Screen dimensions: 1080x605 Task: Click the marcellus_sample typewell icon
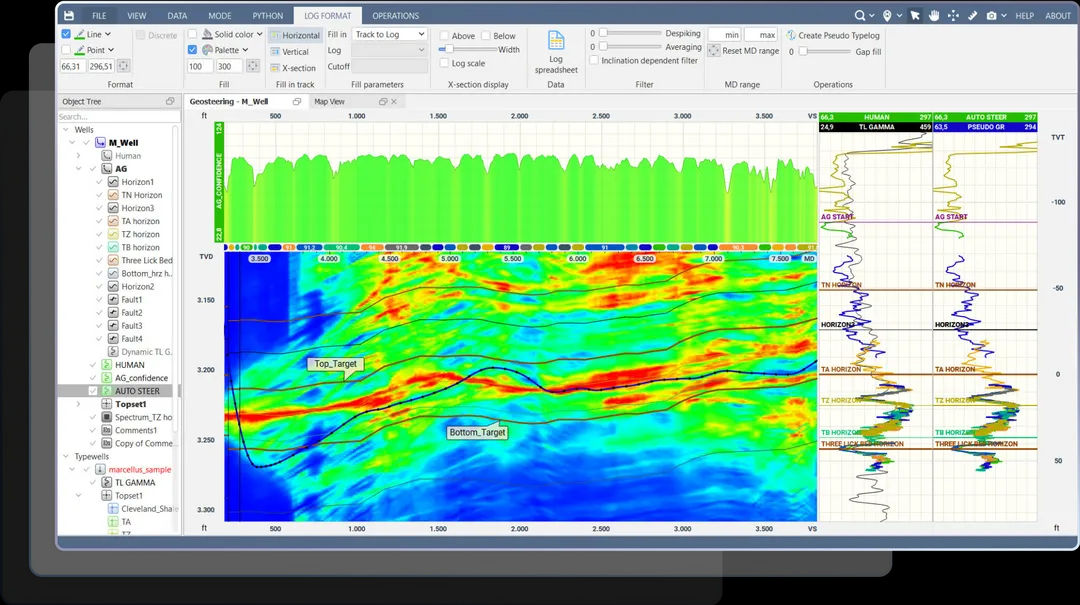click(x=101, y=469)
